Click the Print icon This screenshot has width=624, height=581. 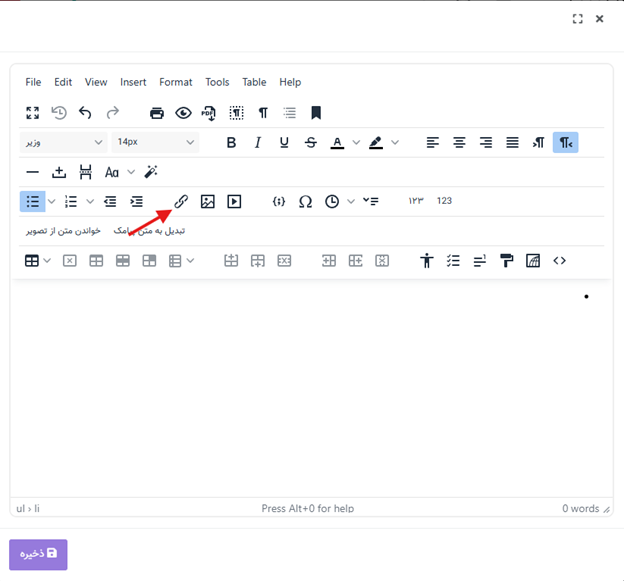(x=157, y=113)
